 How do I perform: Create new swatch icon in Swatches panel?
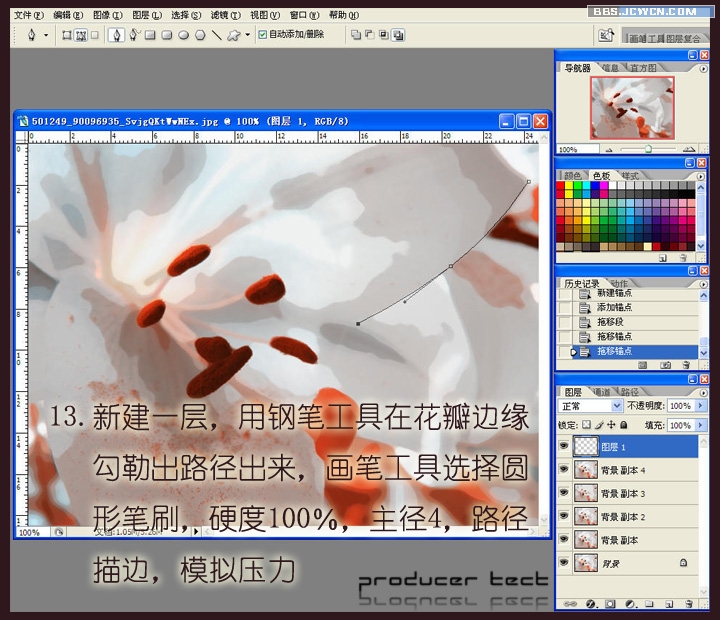[663, 258]
